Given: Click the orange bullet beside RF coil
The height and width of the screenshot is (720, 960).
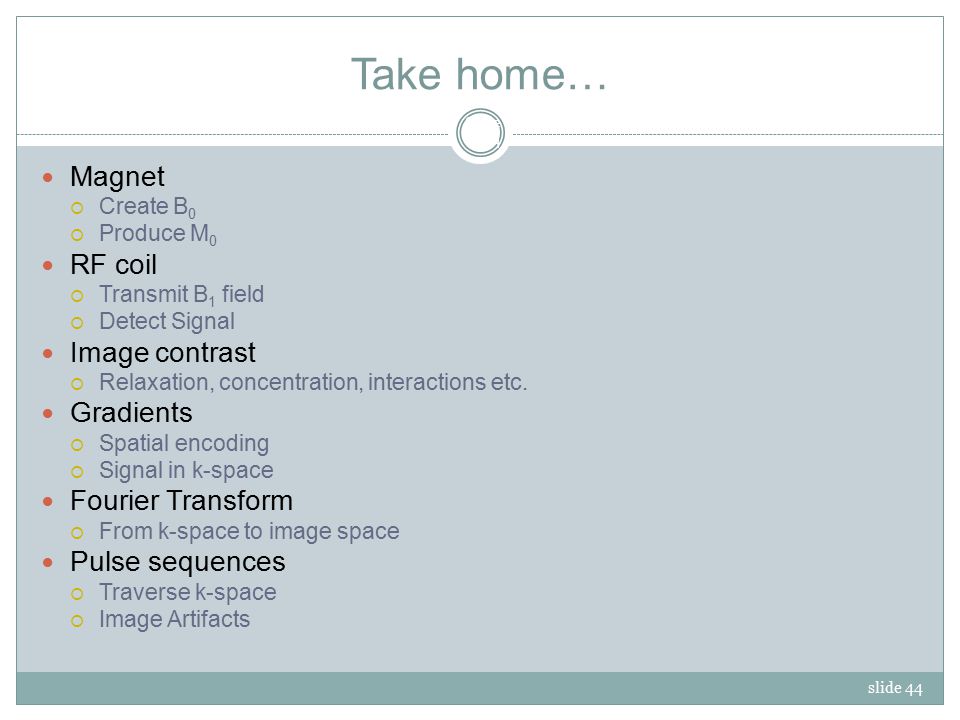Looking at the screenshot, I should (48, 266).
